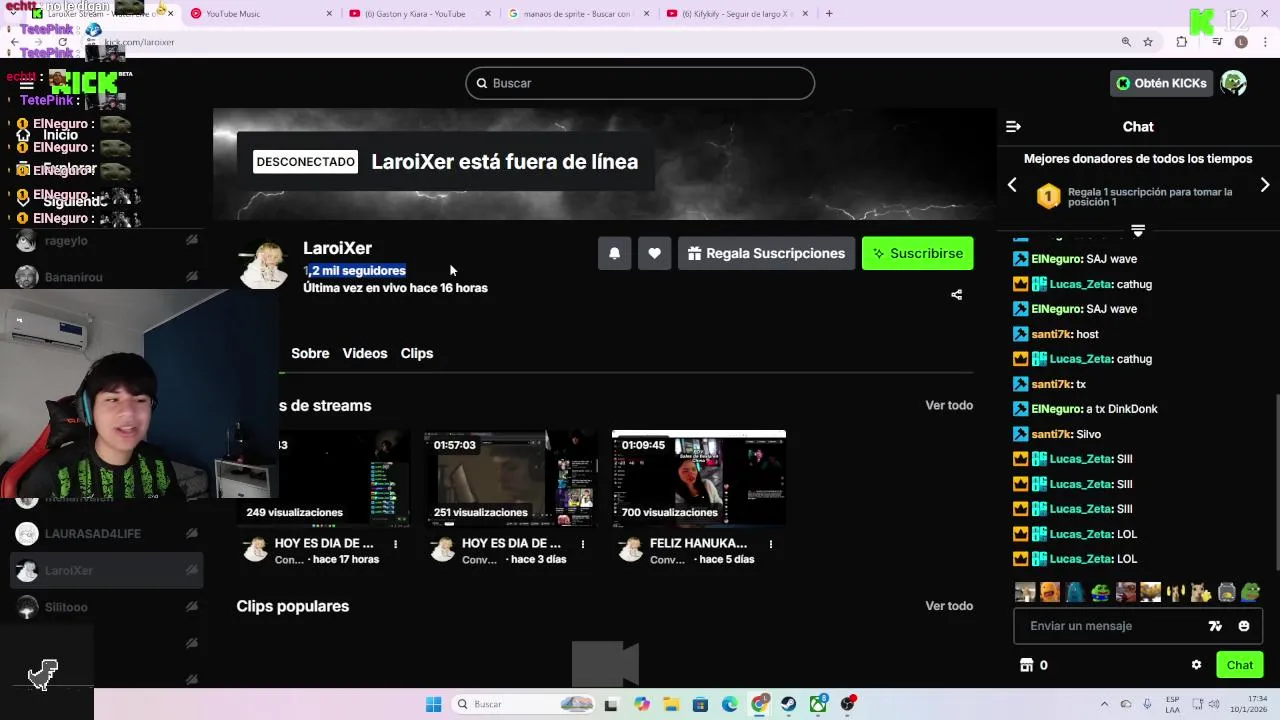The height and width of the screenshot is (720, 1280).
Task: Open Microsoft Edge from the taskbar
Action: [730, 704]
